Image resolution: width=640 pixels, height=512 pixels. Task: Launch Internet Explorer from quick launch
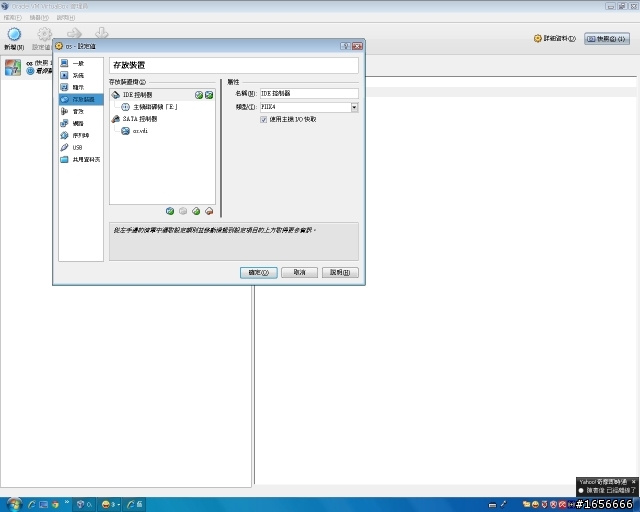click(31, 505)
